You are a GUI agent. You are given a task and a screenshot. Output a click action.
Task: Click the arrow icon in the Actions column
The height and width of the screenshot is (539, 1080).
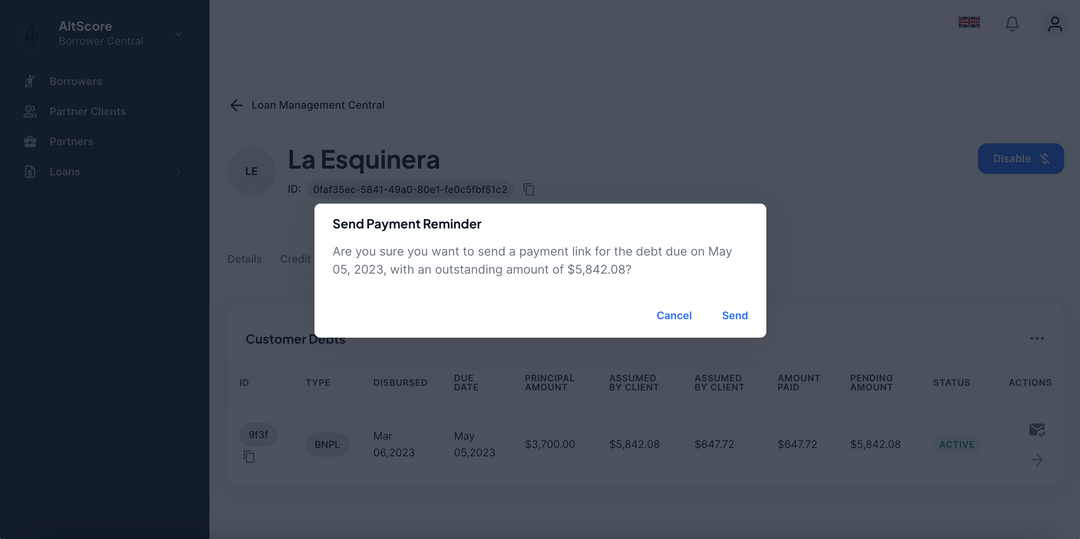tap(1036, 459)
